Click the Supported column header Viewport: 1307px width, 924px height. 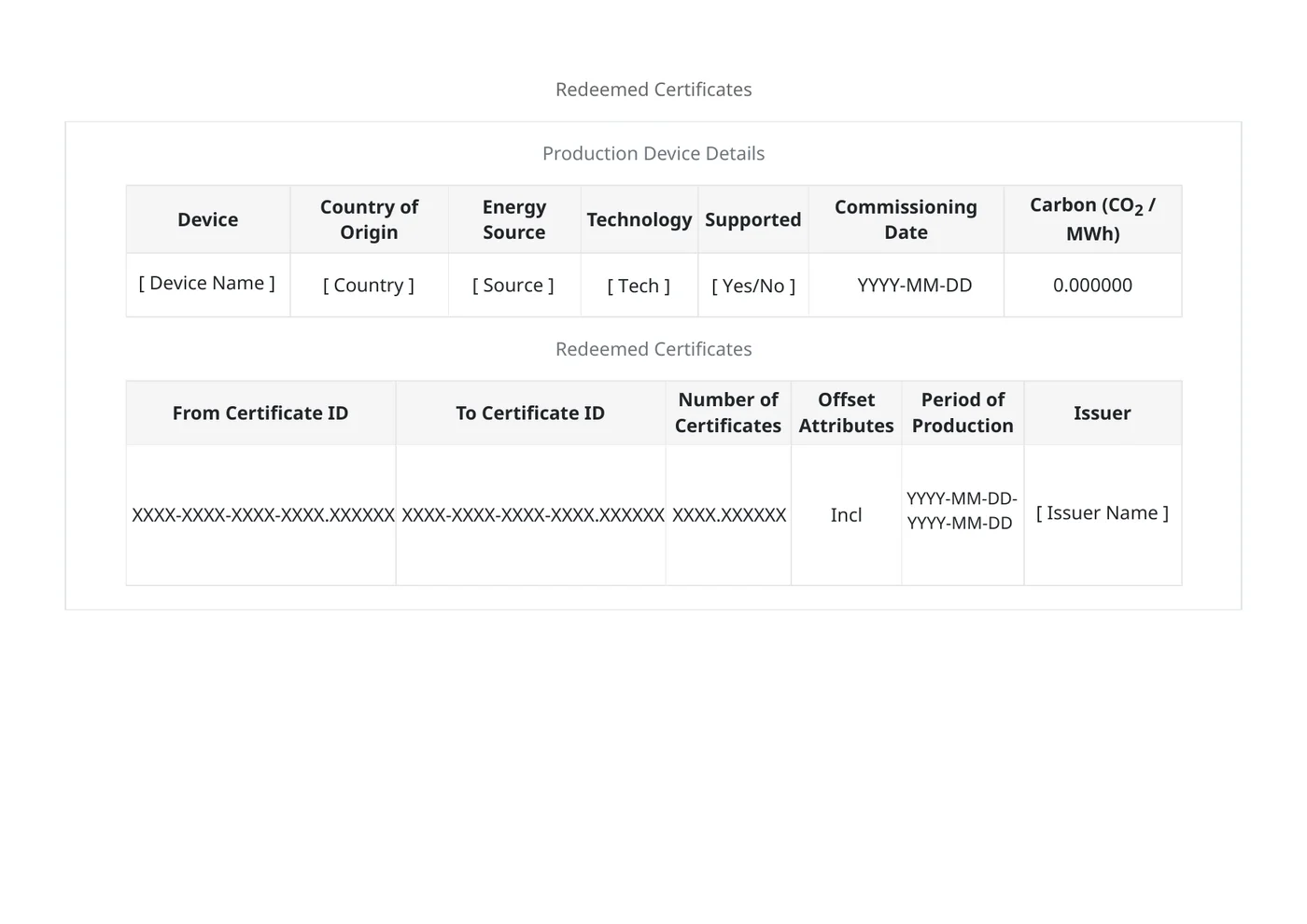753,219
